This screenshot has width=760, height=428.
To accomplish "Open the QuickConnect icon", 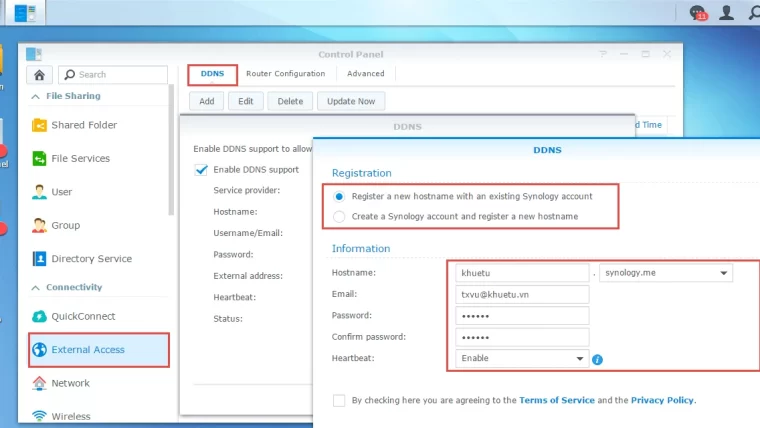I will 39,317.
